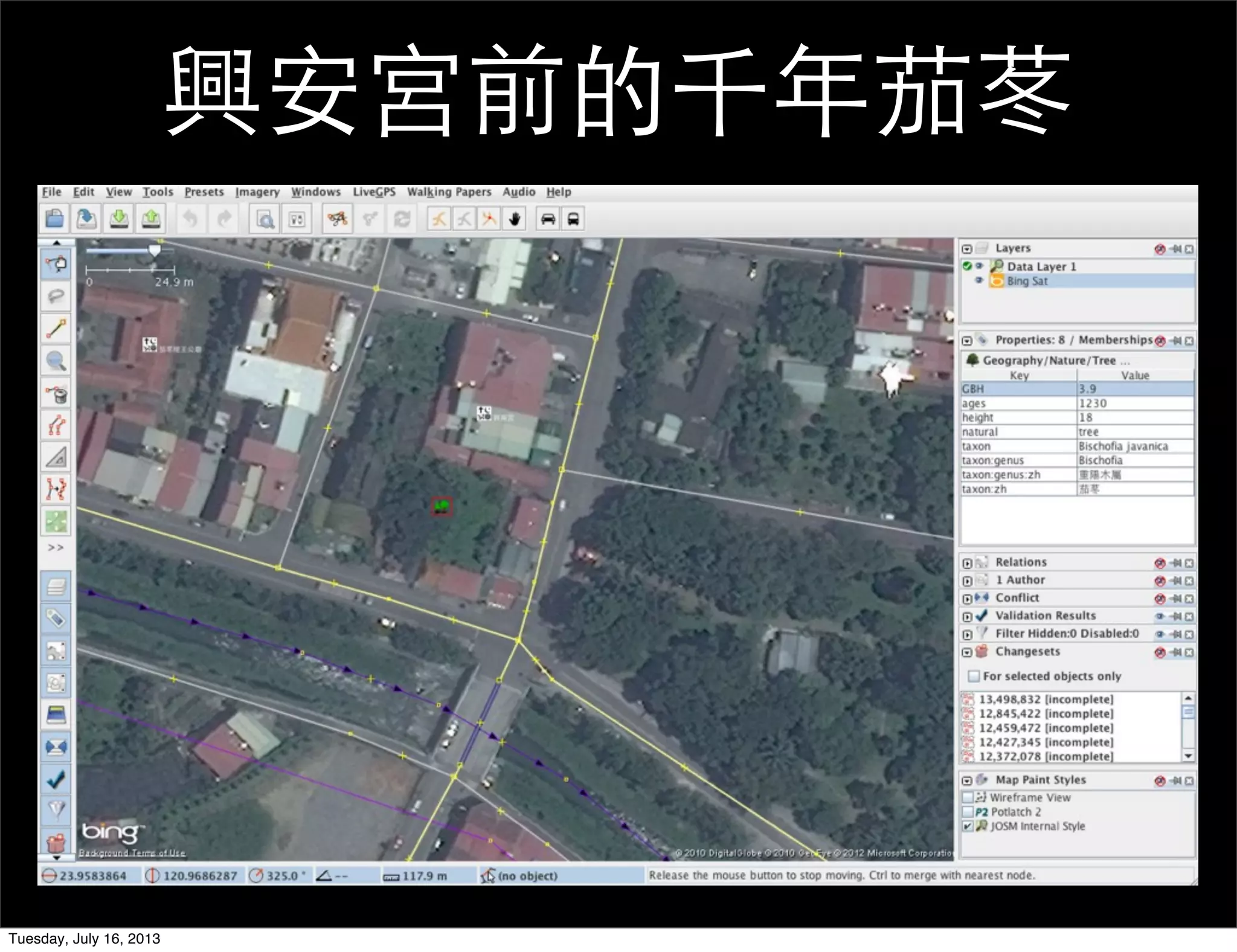
Task: Collapse the Changesets panel
Action: pyautogui.click(x=967, y=652)
